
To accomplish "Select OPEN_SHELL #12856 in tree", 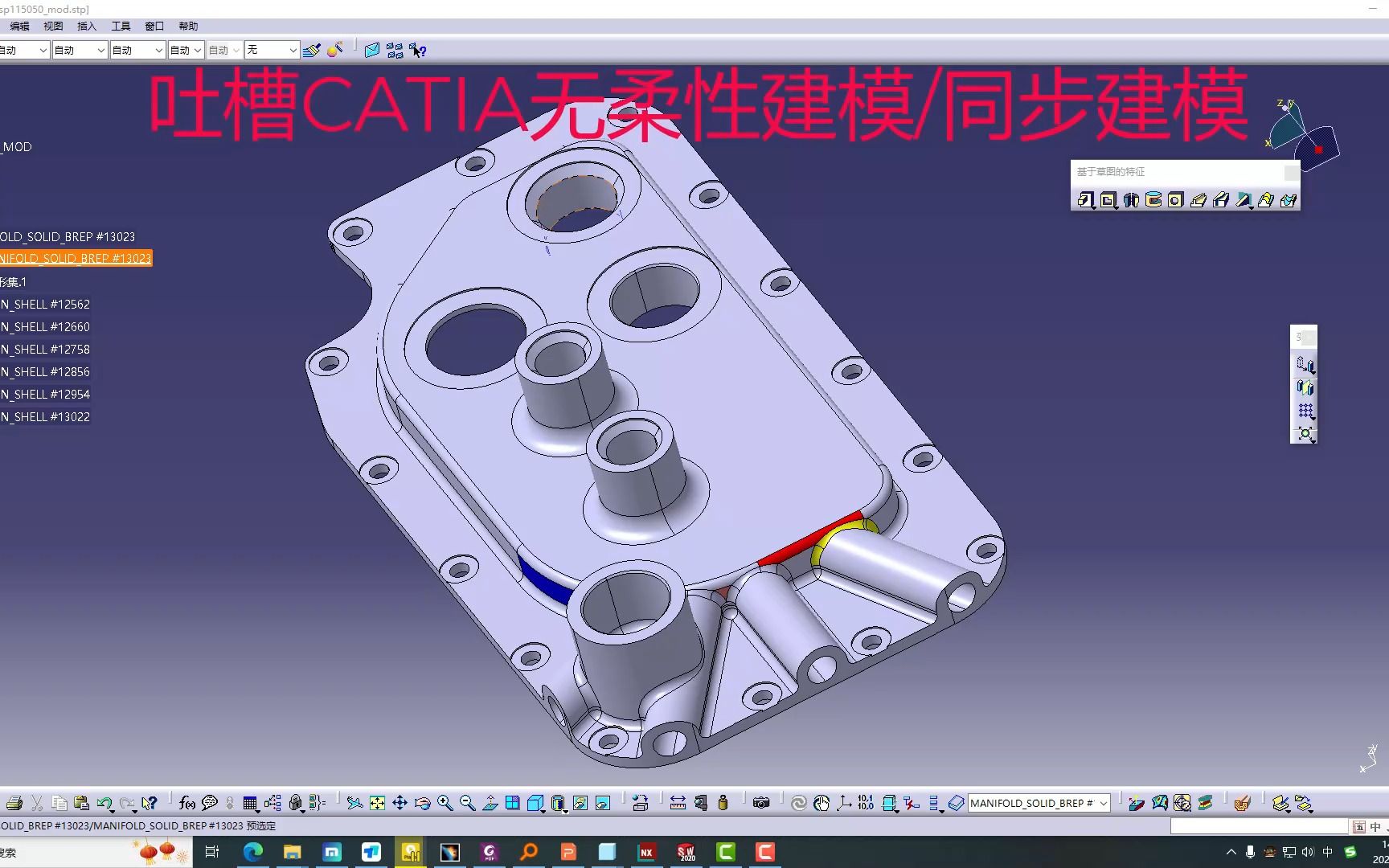I will click(x=45, y=372).
